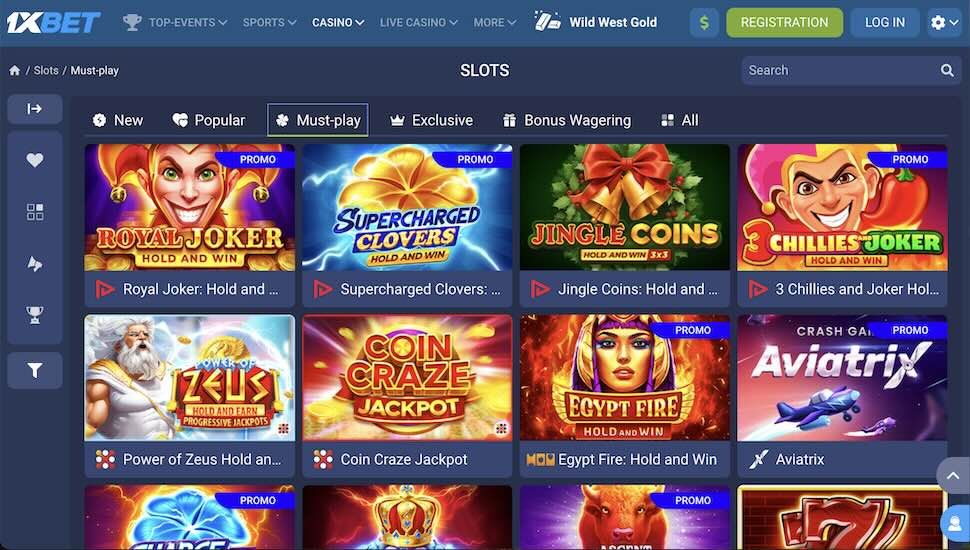The width and height of the screenshot is (970, 550).
Task: Open the Live Casino dropdown
Action: 419,23
